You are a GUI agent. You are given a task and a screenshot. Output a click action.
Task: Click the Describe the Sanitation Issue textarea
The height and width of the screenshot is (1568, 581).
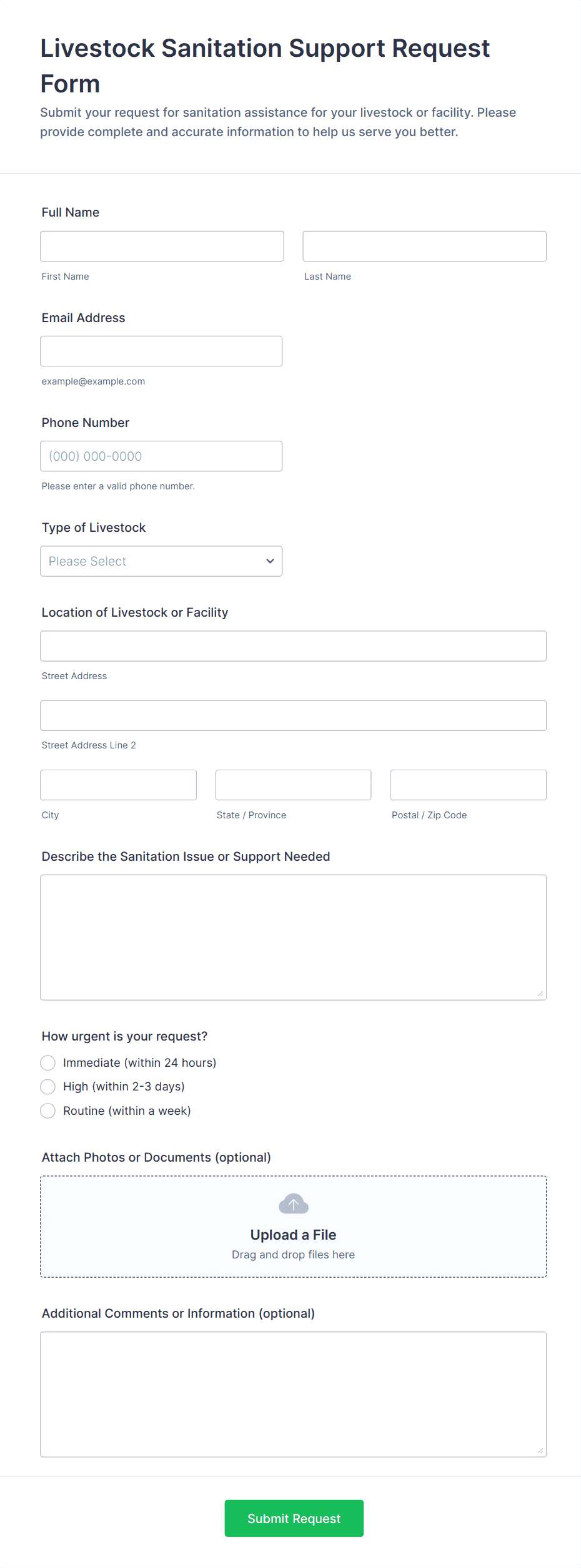(x=293, y=937)
